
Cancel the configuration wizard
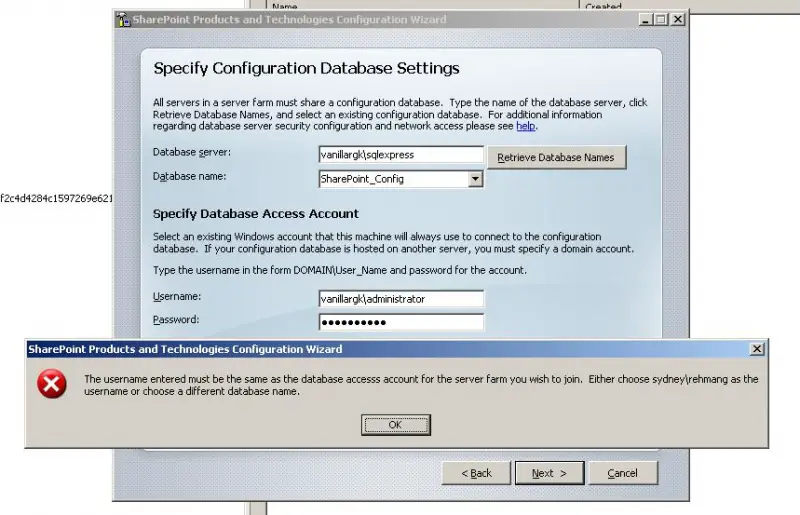point(622,473)
